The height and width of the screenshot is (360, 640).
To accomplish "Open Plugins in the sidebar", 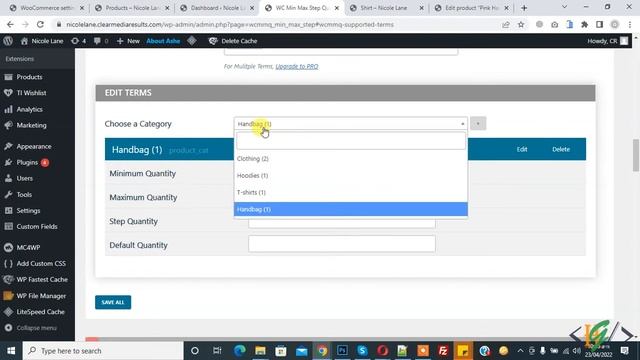I will coord(27,162).
